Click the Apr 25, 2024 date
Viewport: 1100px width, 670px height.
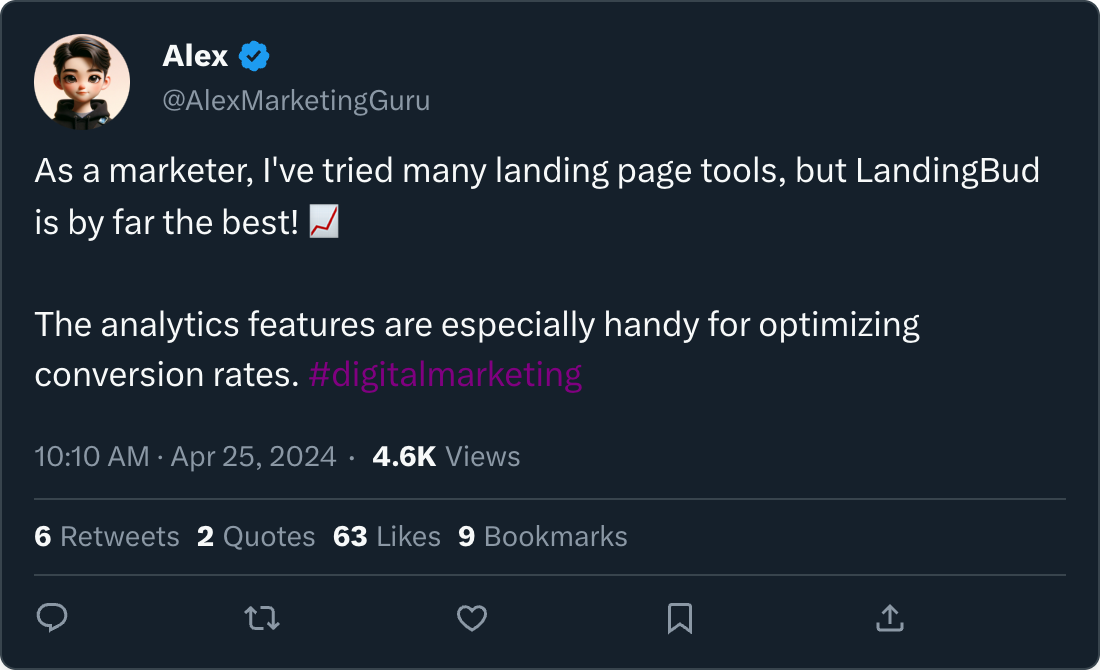(254, 457)
